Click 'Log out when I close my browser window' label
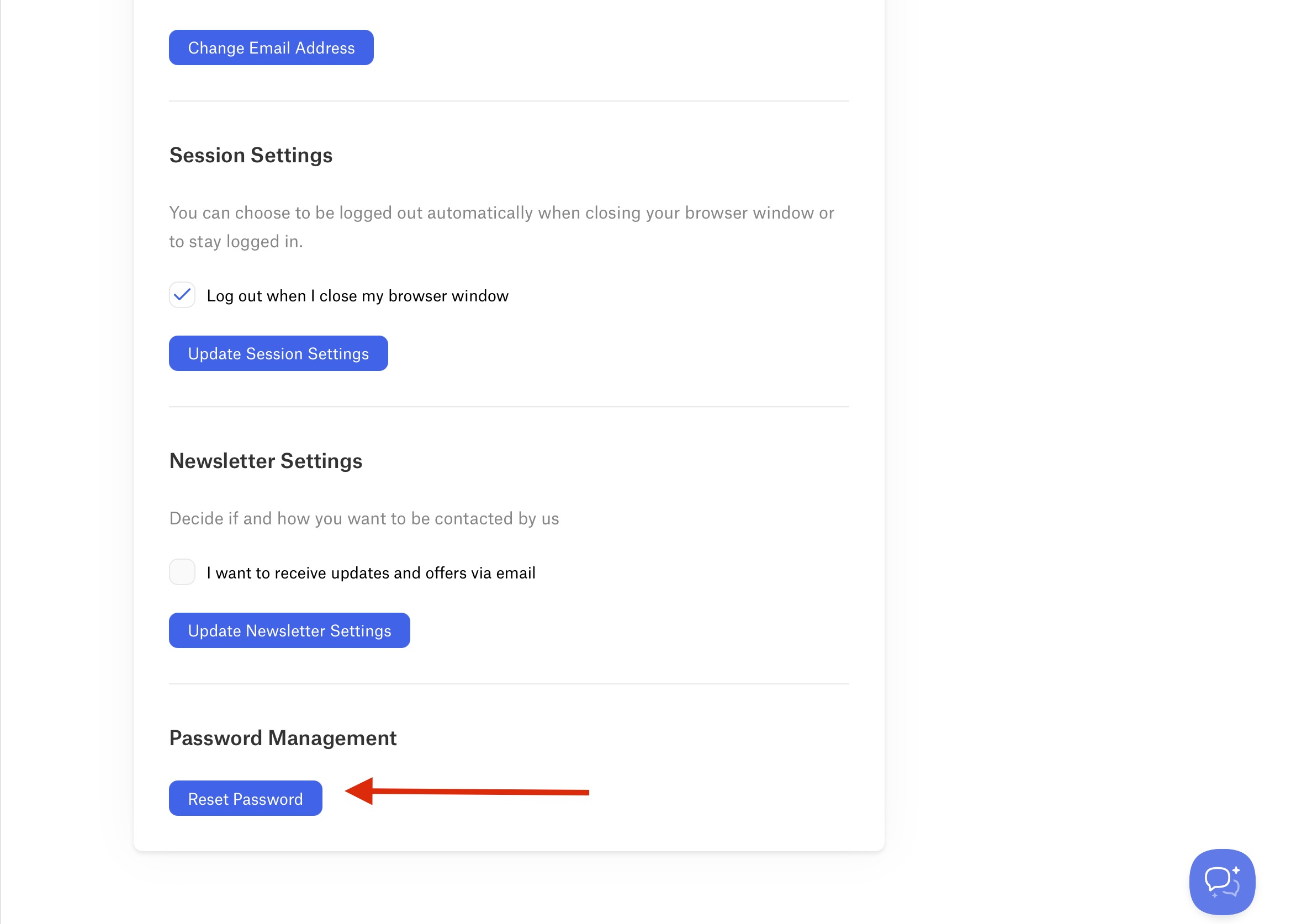1291x924 pixels. click(357, 296)
